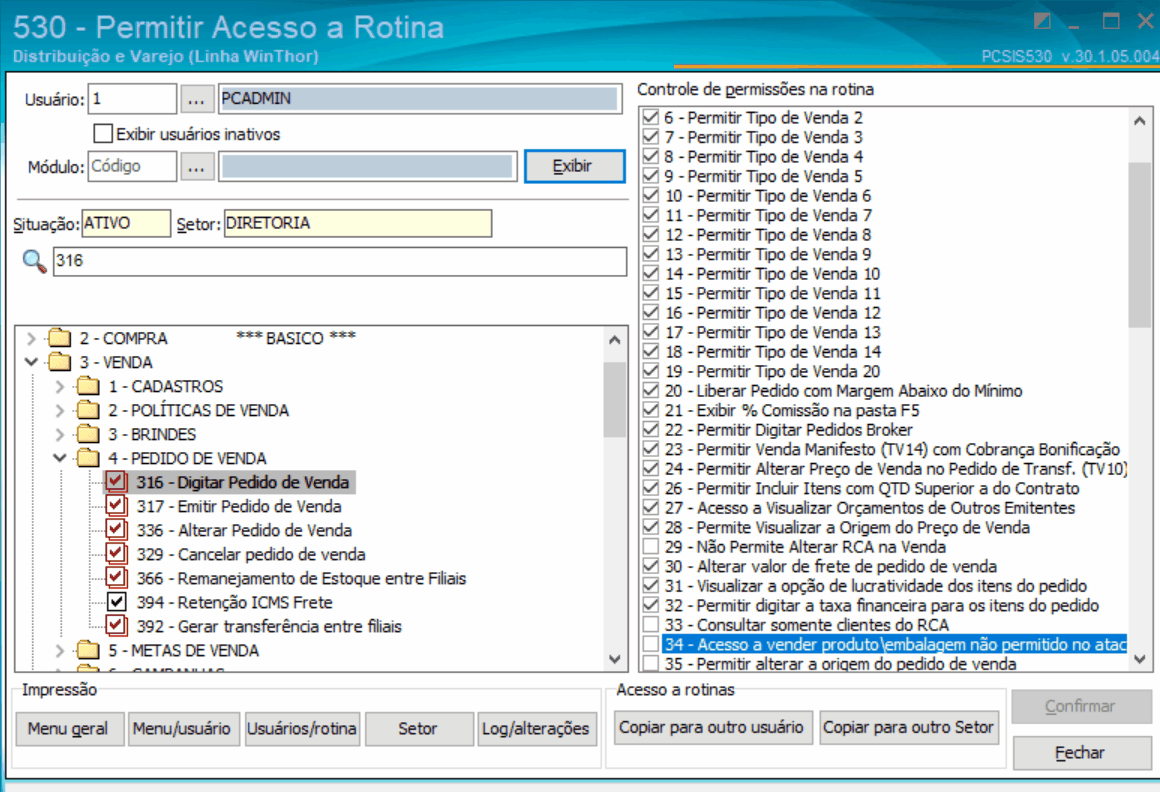Expand the 1 - CADASTROS node
The height and width of the screenshot is (792, 1160).
pos(60,386)
